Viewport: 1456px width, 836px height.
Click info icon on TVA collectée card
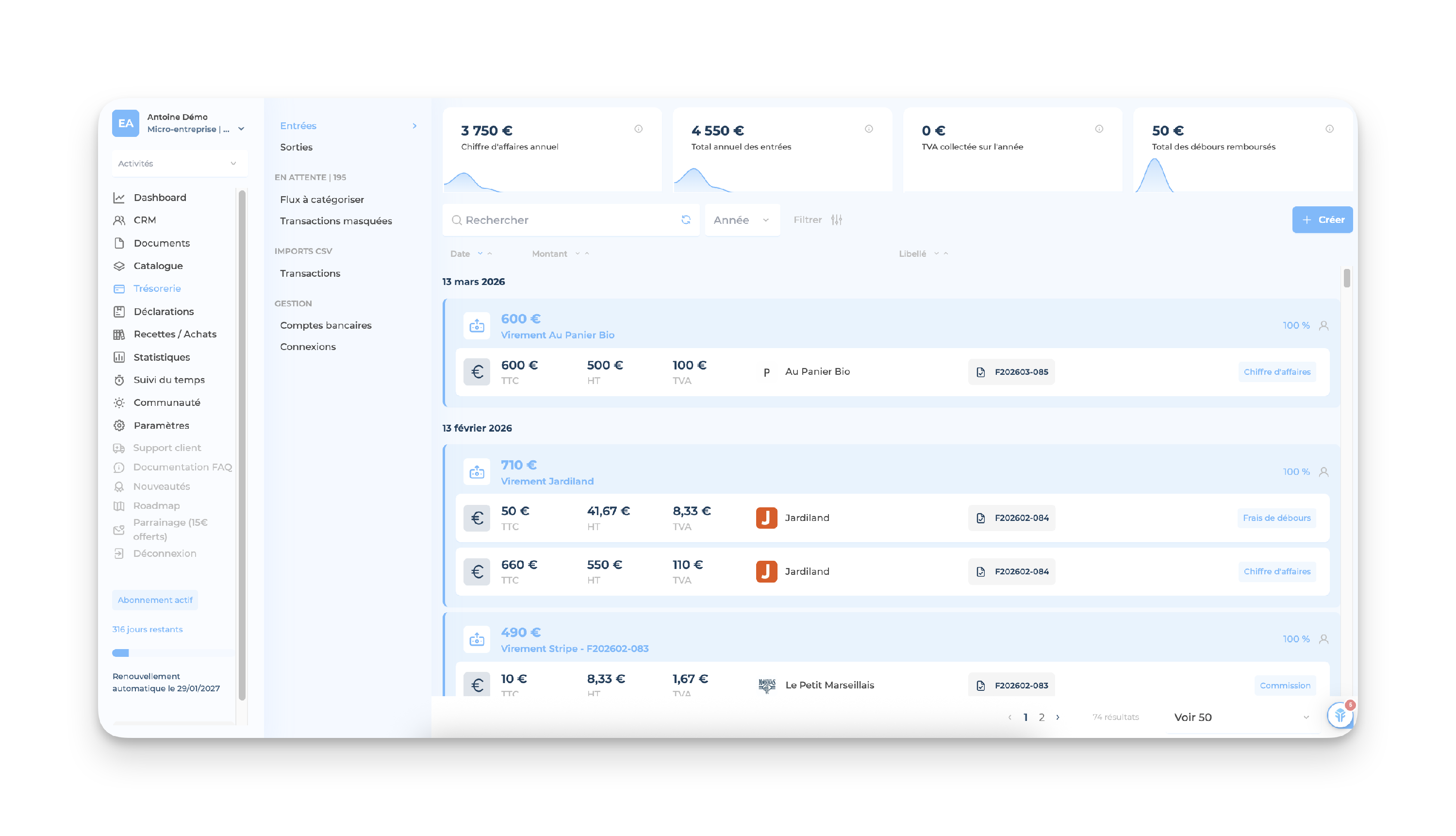pos(1098,129)
